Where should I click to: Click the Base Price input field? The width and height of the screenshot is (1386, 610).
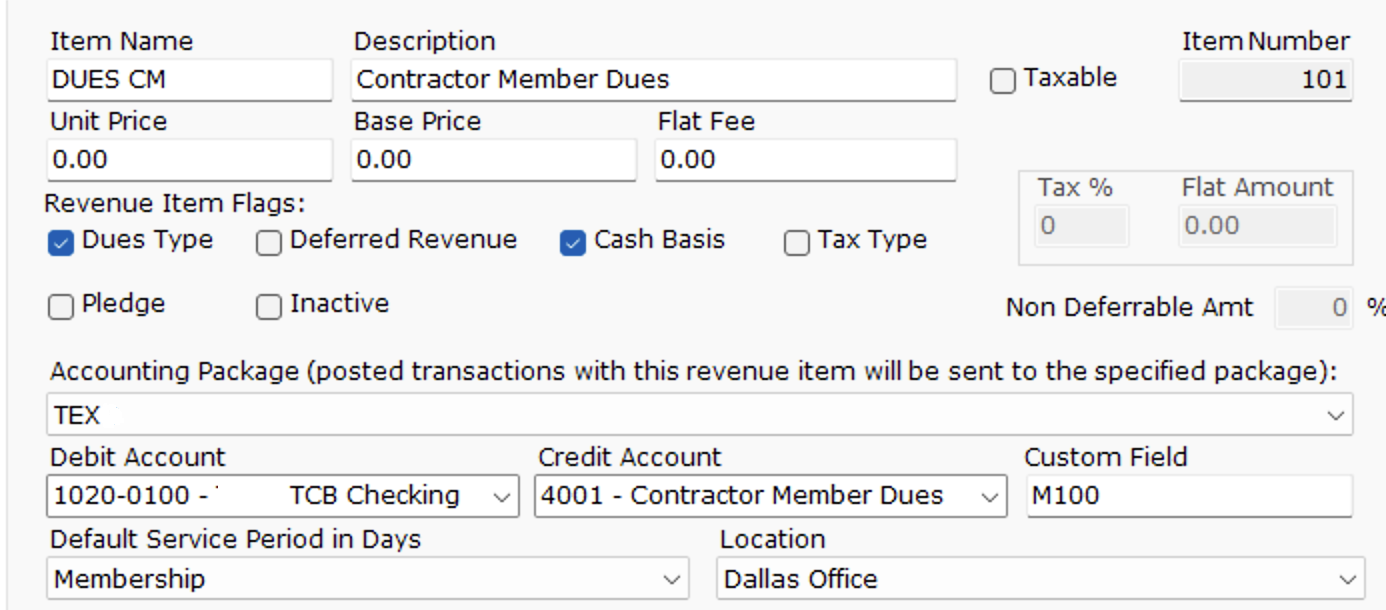493,160
